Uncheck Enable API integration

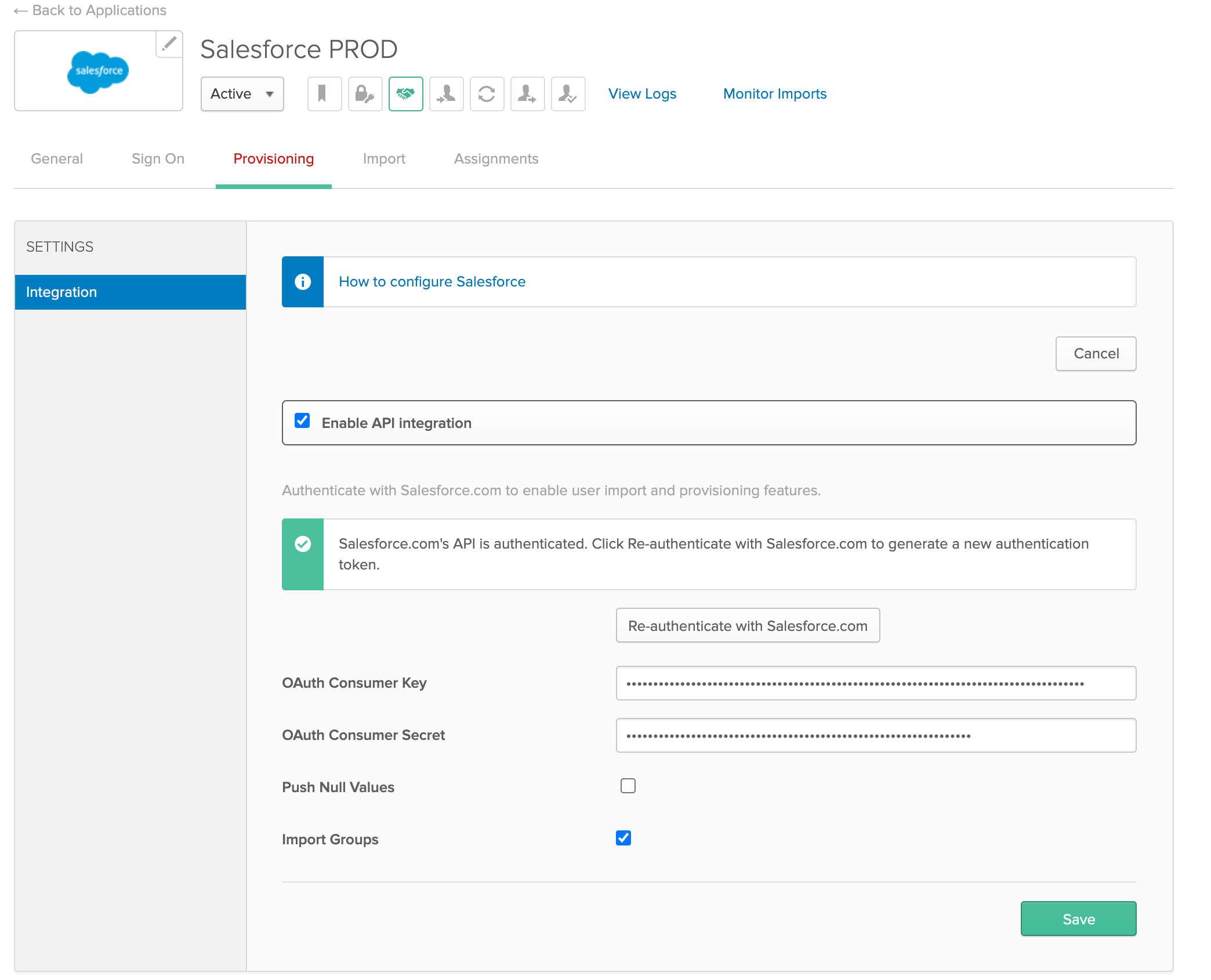[x=302, y=422]
